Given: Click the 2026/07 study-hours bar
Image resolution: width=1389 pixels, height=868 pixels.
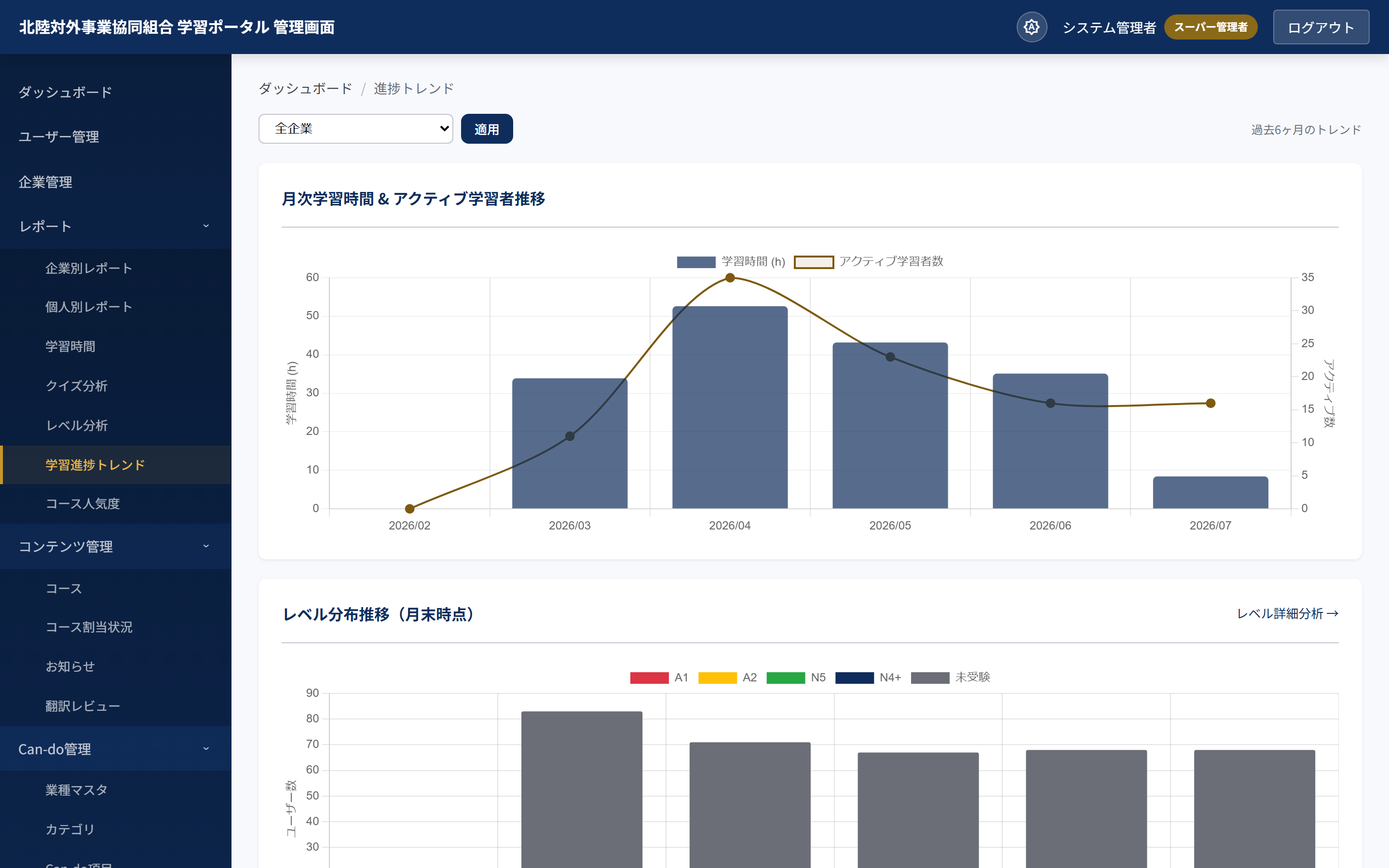Looking at the screenshot, I should (1210, 492).
